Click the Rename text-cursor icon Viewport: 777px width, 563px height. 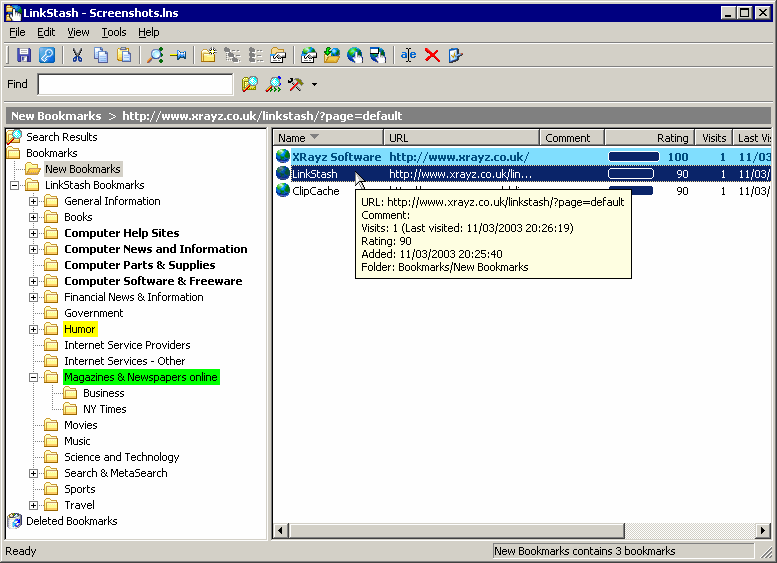[x=408, y=55]
